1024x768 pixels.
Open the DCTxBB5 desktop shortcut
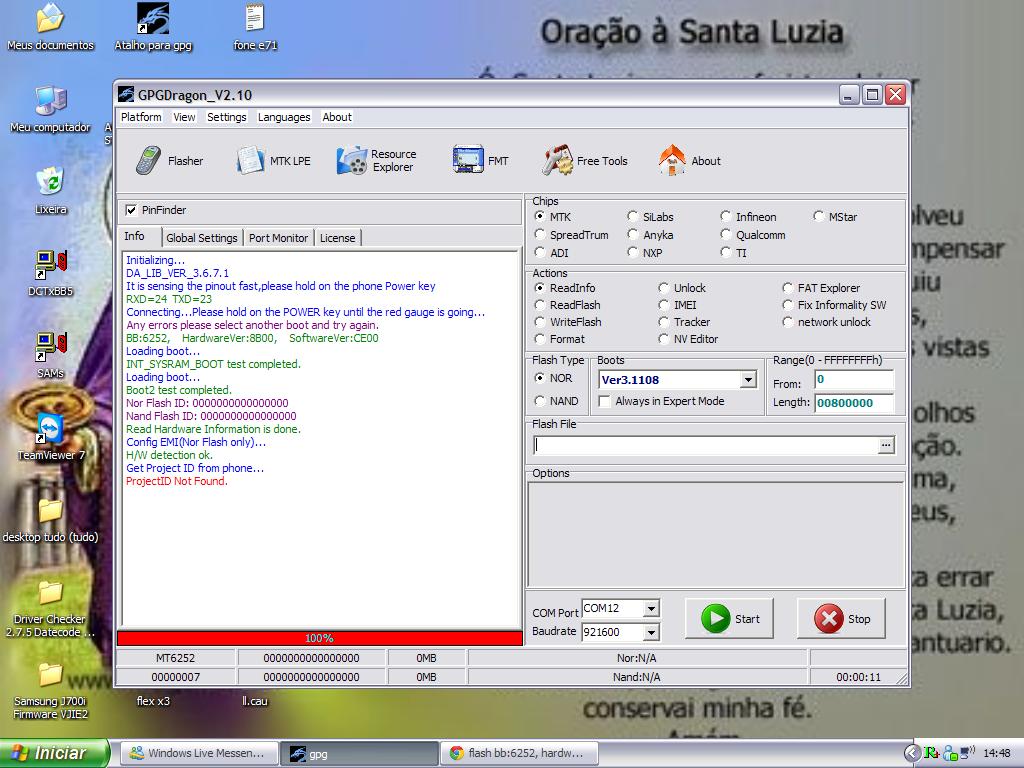point(50,273)
